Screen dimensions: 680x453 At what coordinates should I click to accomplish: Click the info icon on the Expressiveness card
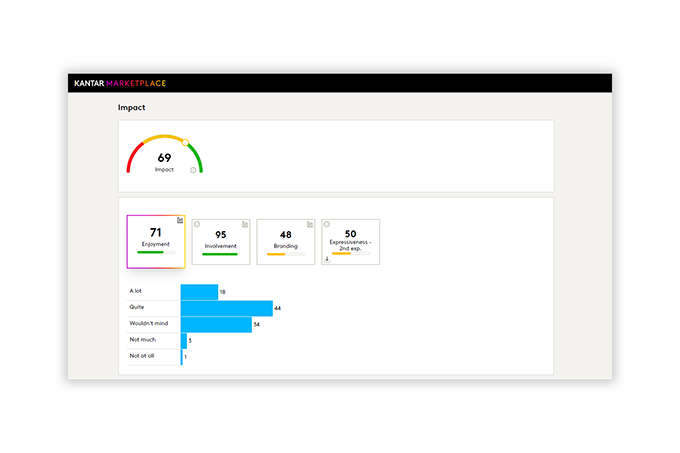tap(327, 224)
